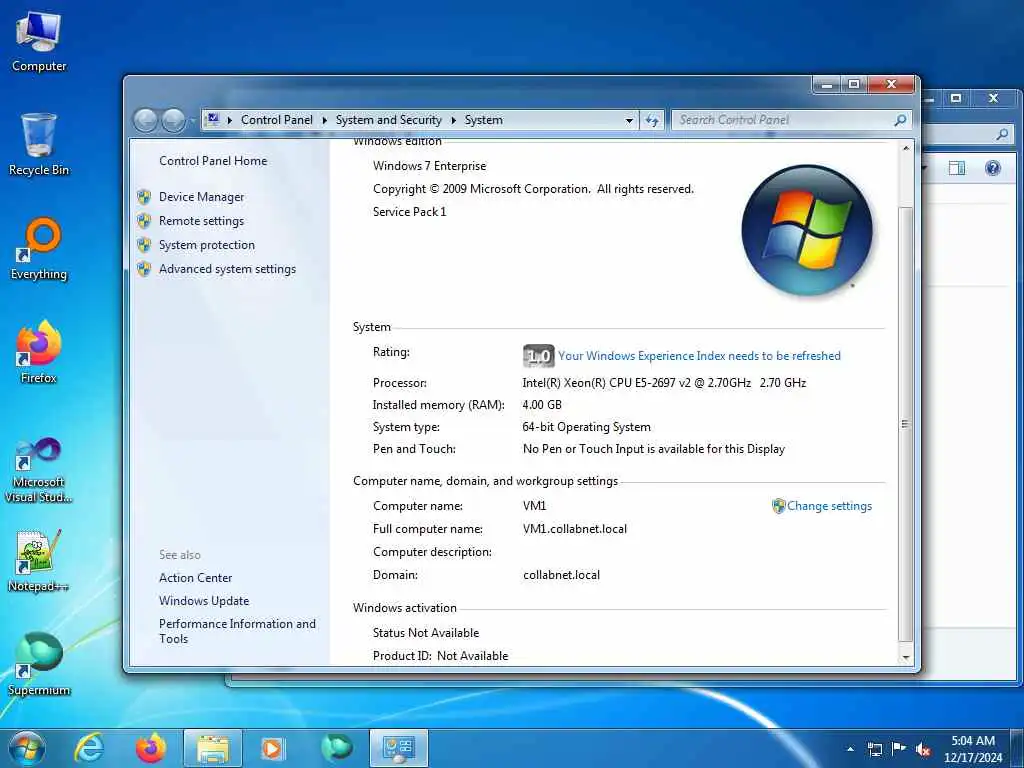Click the vertical scrollbar thumb of System page
This screenshot has height=768, width=1024.
click(905, 424)
